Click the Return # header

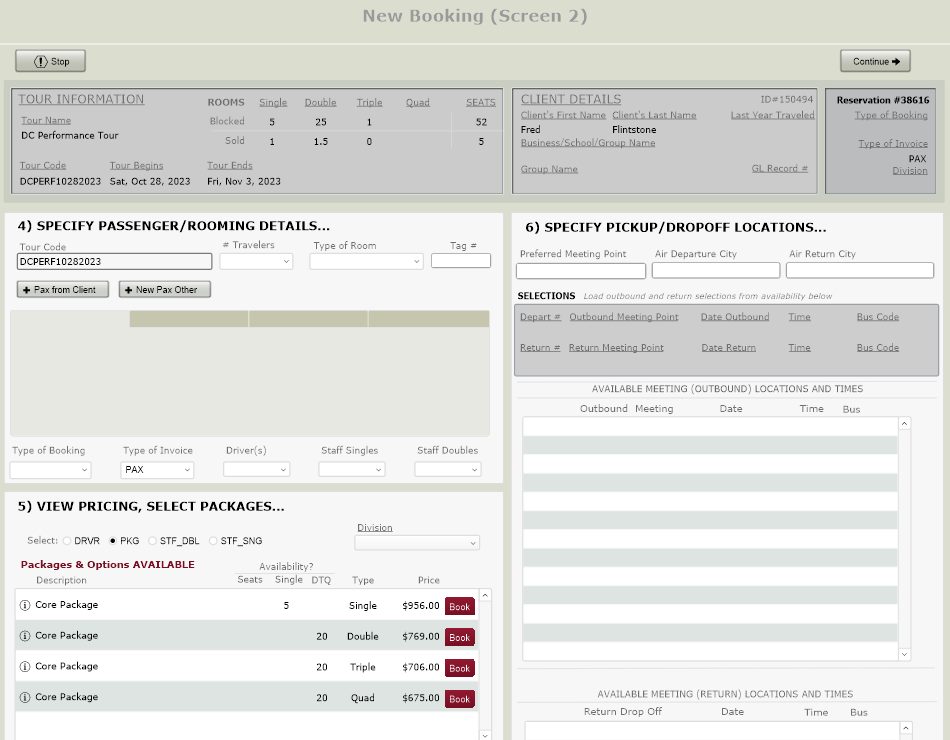(x=540, y=348)
